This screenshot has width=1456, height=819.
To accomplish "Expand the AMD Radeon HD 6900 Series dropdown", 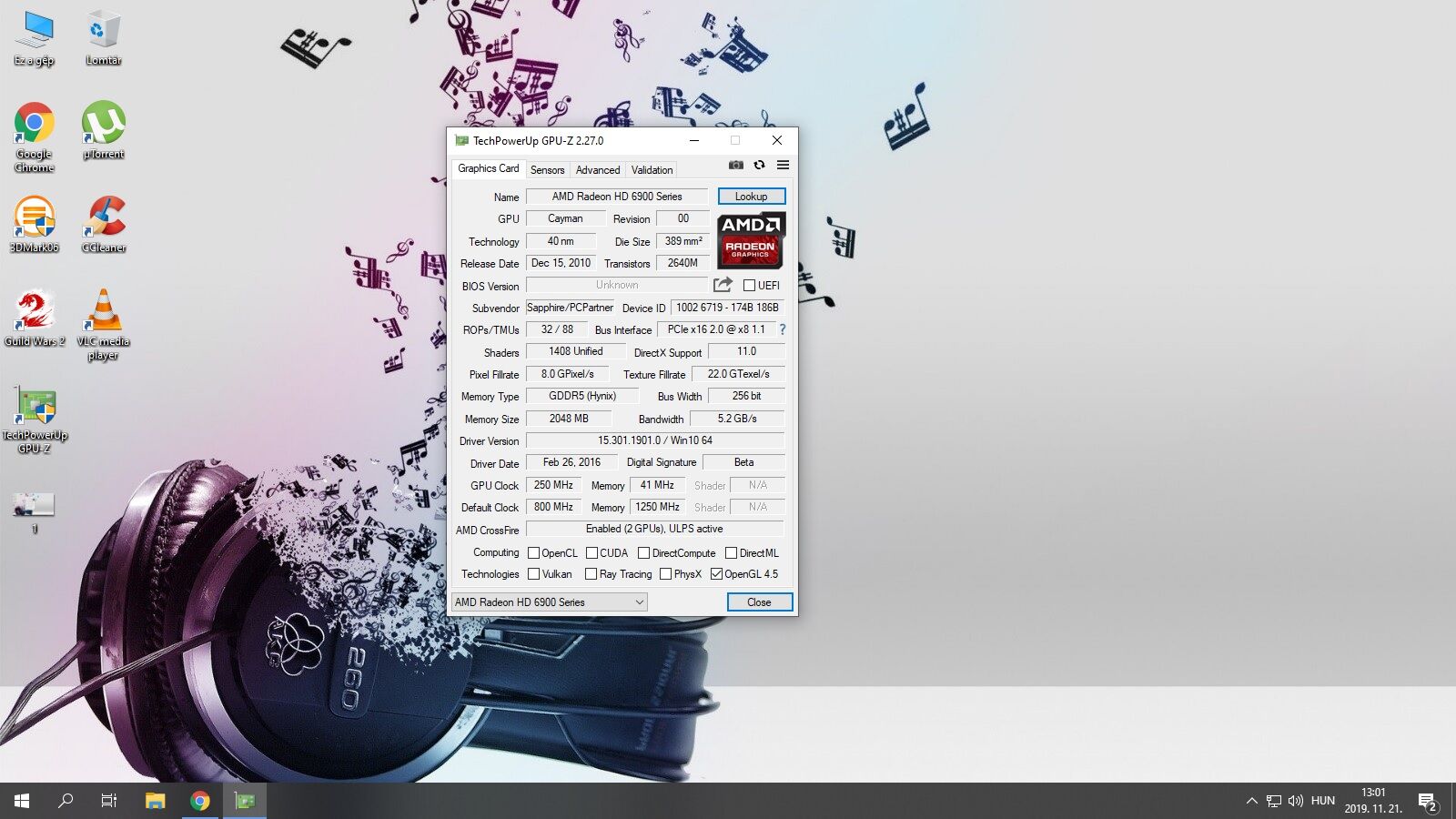I will coord(550,602).
